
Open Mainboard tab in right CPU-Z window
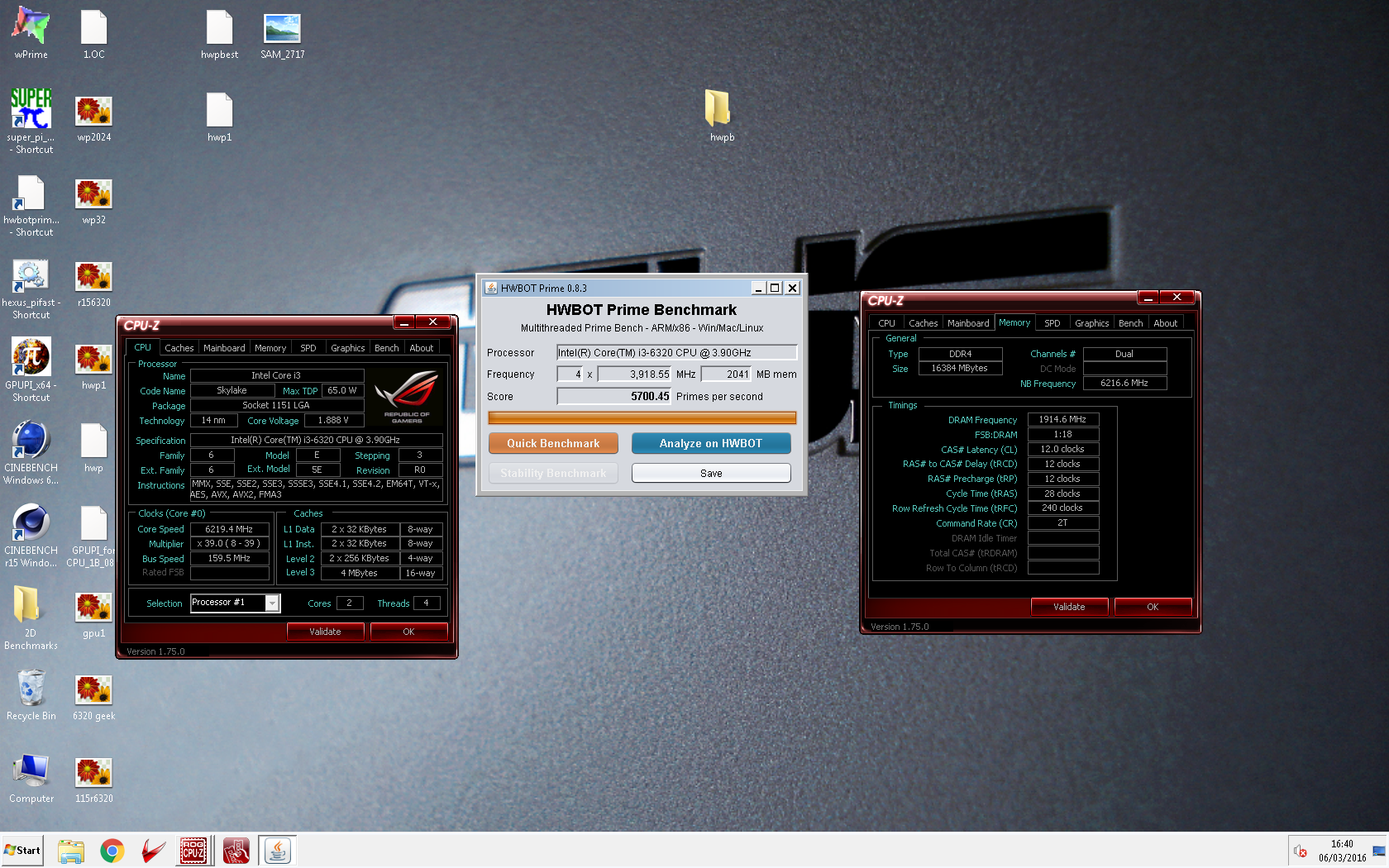tap(968, 323)
